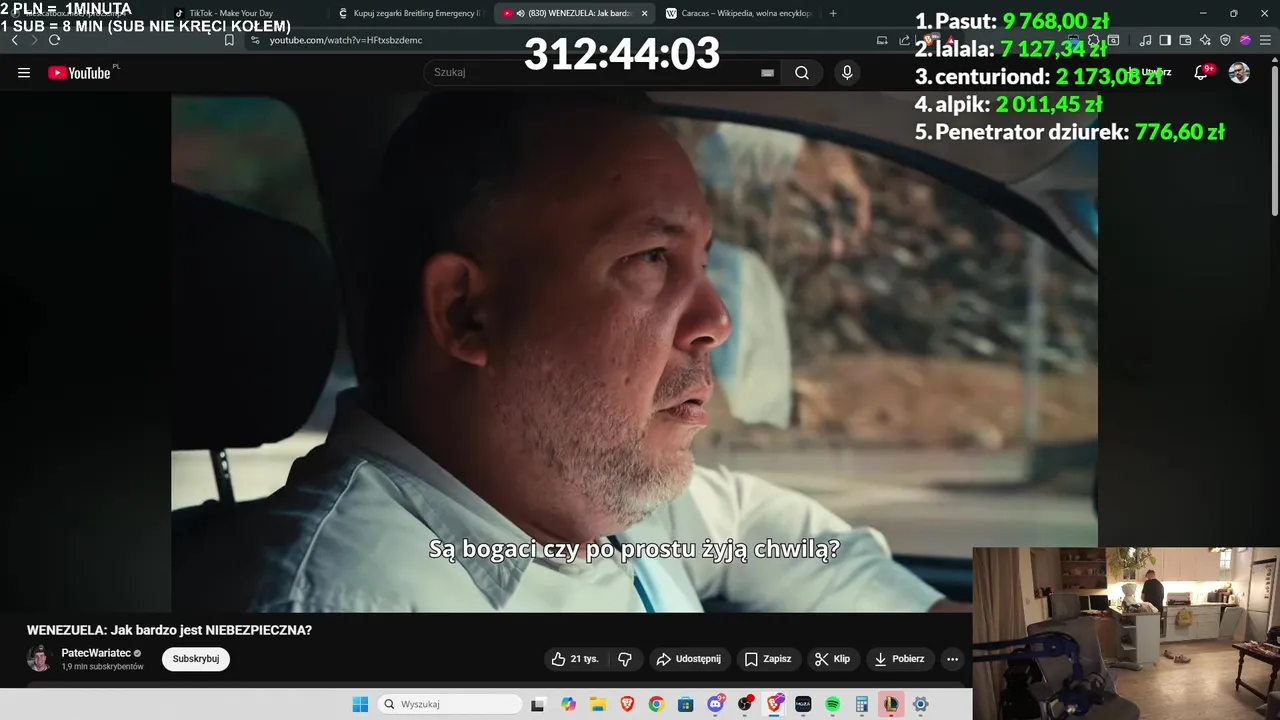The height and width of the screenshot is (720, 1280).
Task: Open the YouTube account avatar menu
Action: [1239, 72]
